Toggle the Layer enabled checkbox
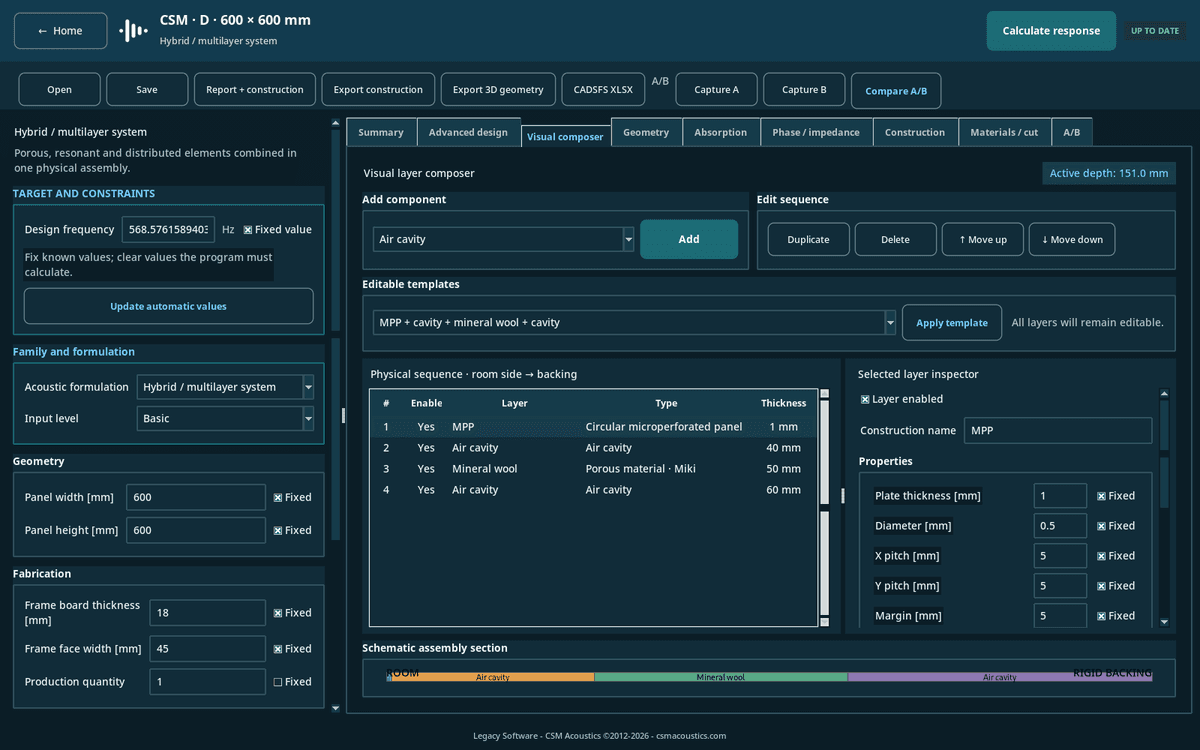The image size is (1200, 750). click(x=865, y=399)
